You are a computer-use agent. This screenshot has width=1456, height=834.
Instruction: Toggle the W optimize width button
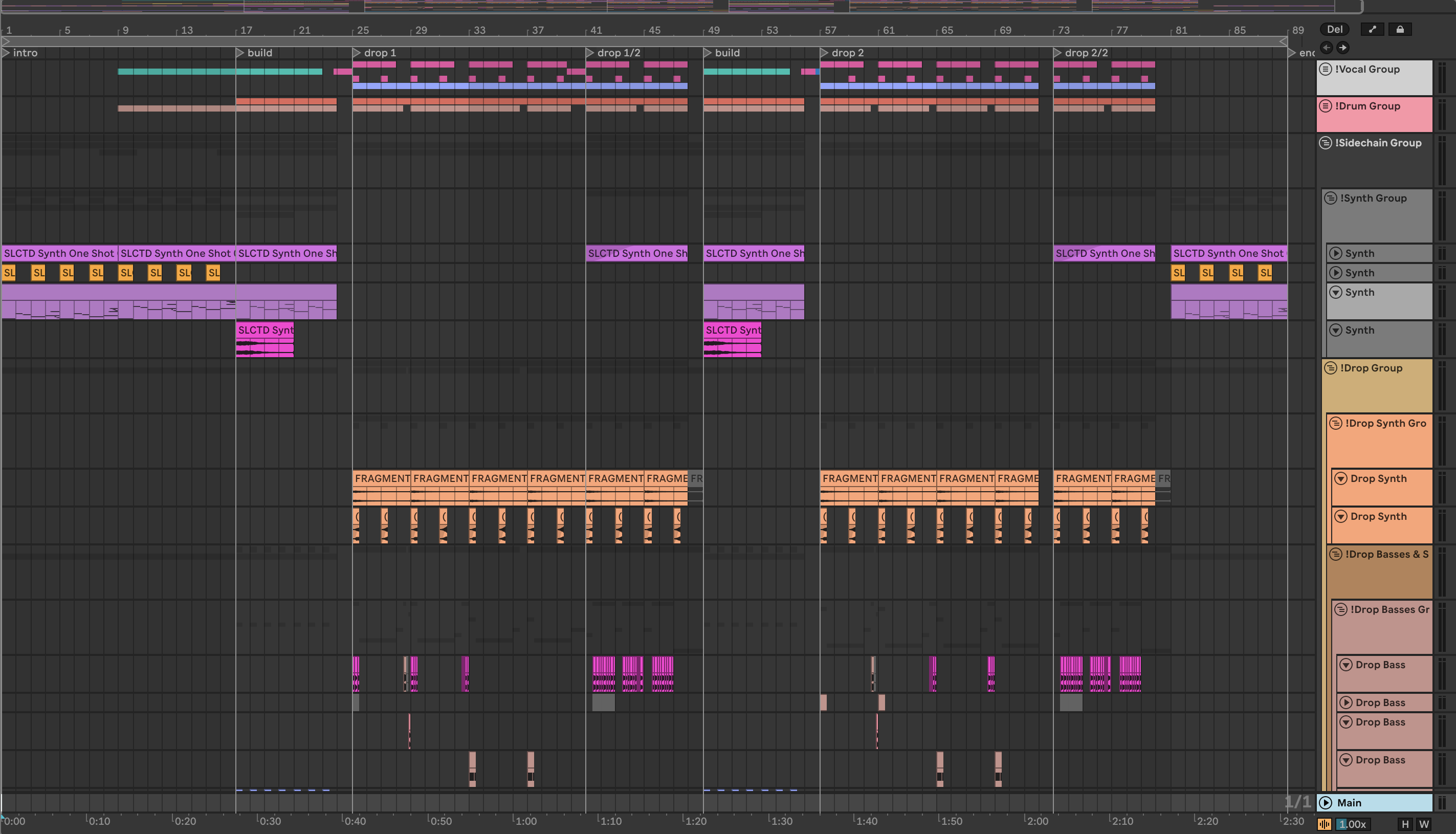click(x=1424, y=824)
